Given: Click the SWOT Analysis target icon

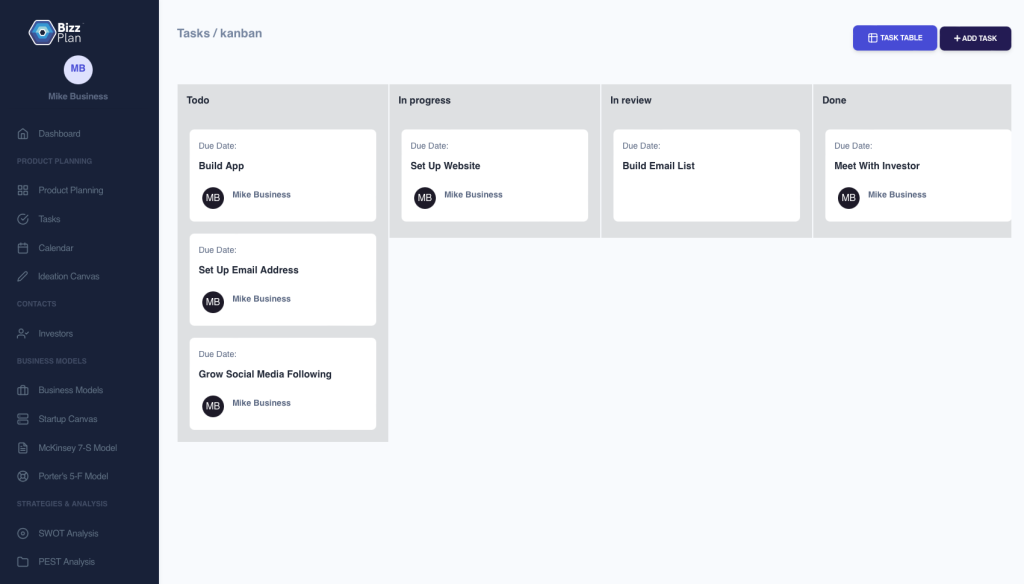Looking at the screenshot, I should (x=23, y=533).
